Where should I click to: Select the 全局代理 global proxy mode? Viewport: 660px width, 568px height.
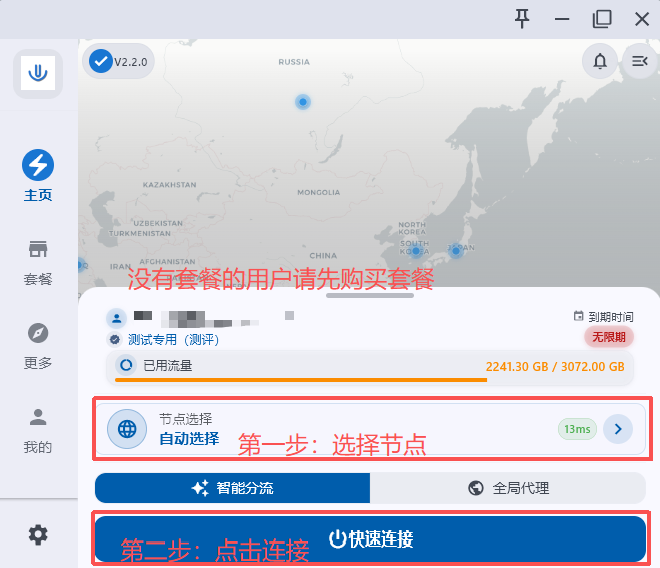click(x=508, y=488)
